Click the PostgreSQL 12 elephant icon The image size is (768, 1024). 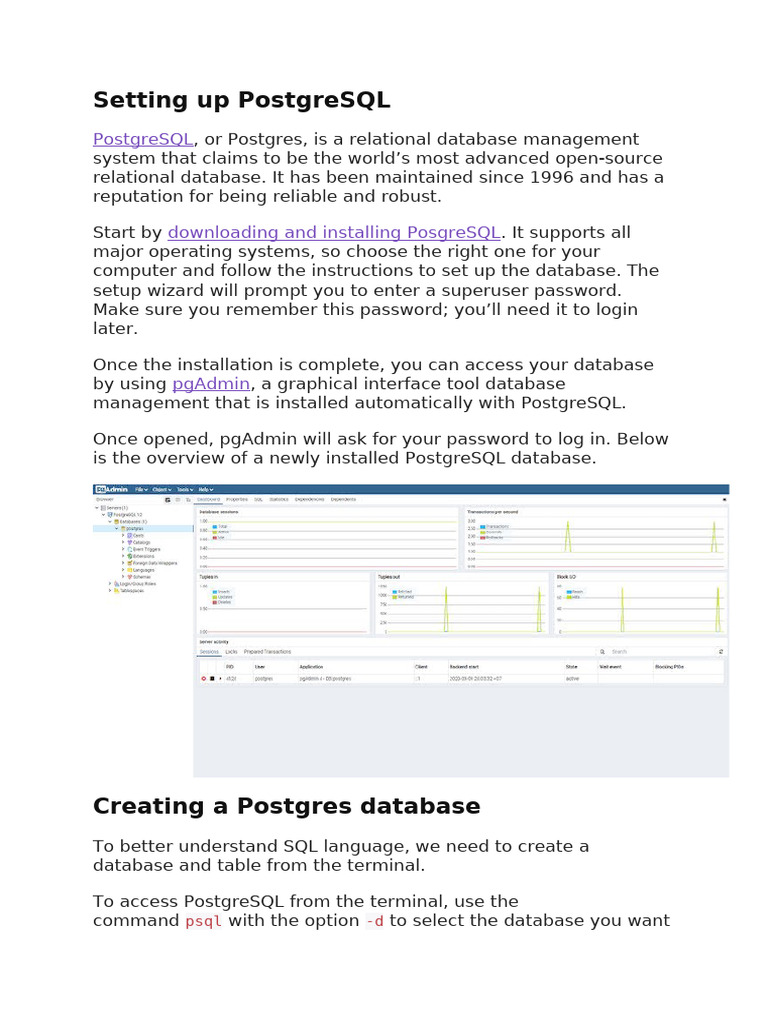click(x=110, y=515)
